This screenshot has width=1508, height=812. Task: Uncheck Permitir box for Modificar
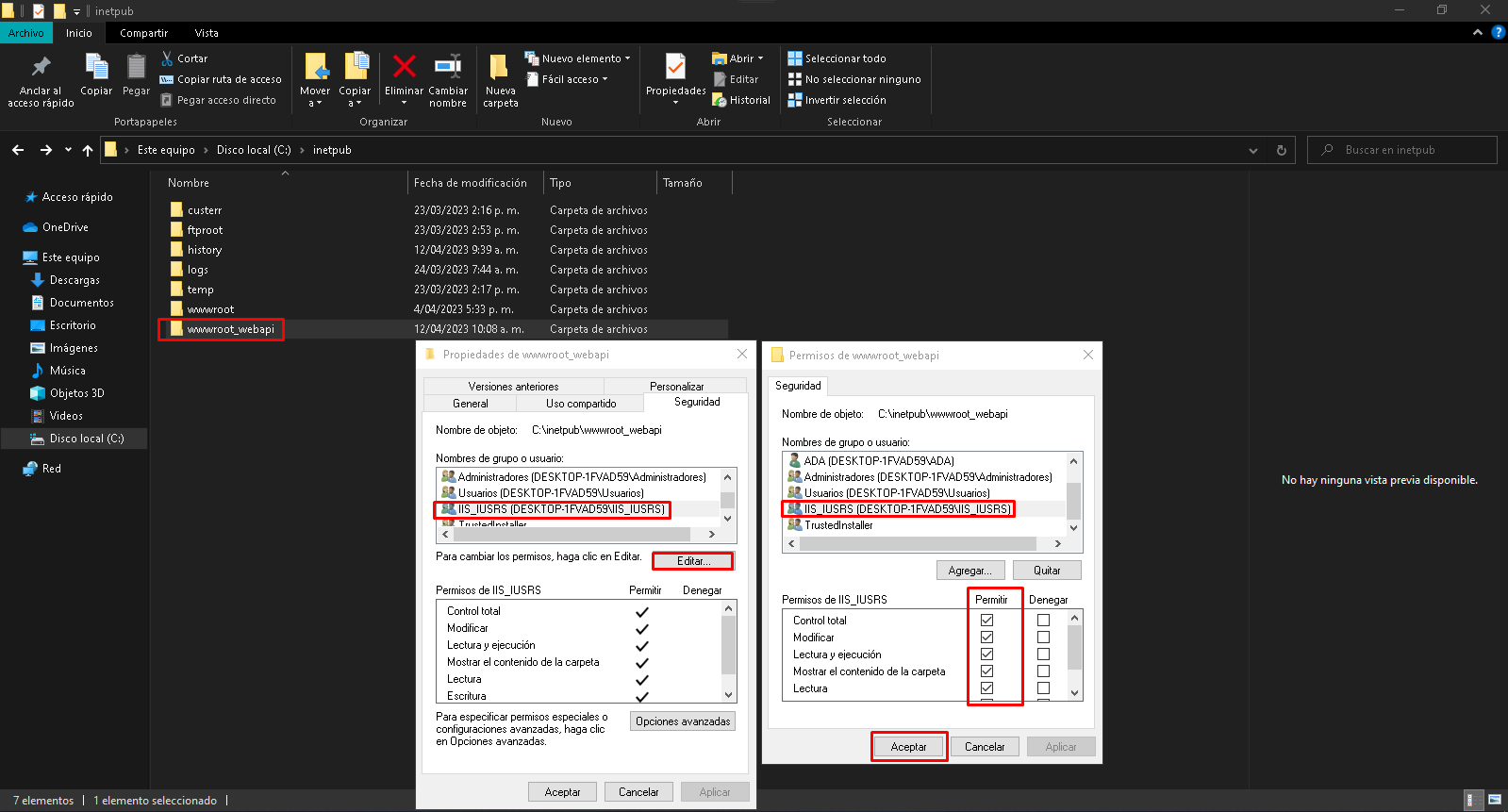986,638
